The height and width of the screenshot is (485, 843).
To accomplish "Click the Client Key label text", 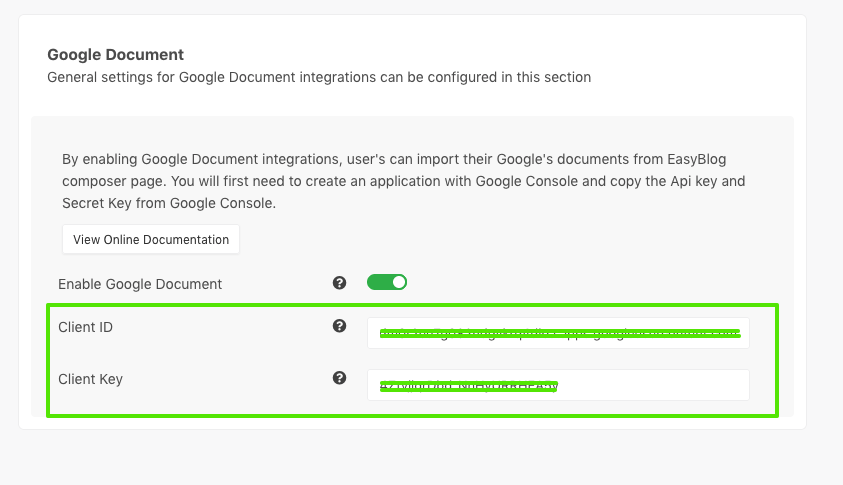I will (x=90, y=379).
